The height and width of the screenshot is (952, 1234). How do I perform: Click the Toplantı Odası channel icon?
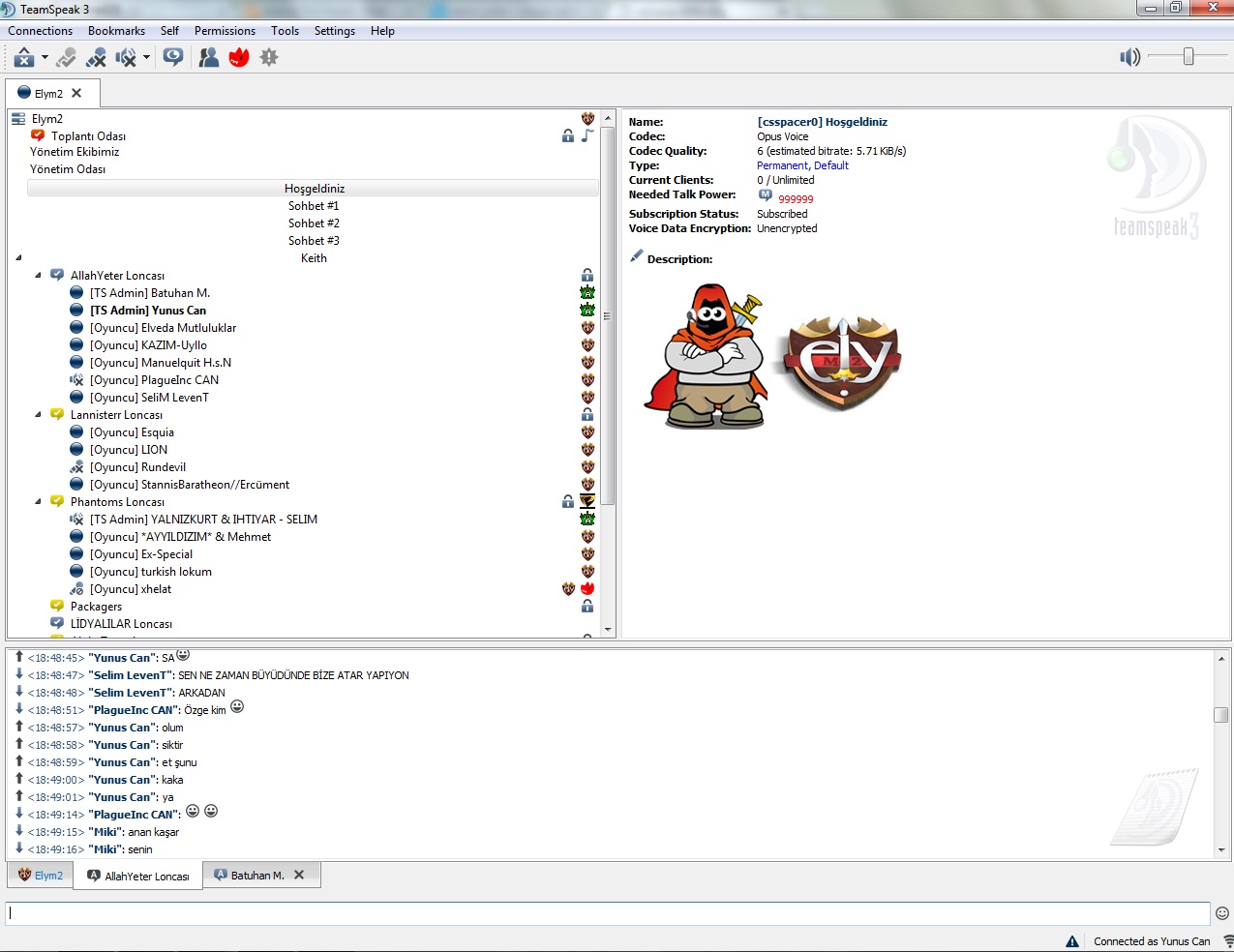tap(38, 136)
